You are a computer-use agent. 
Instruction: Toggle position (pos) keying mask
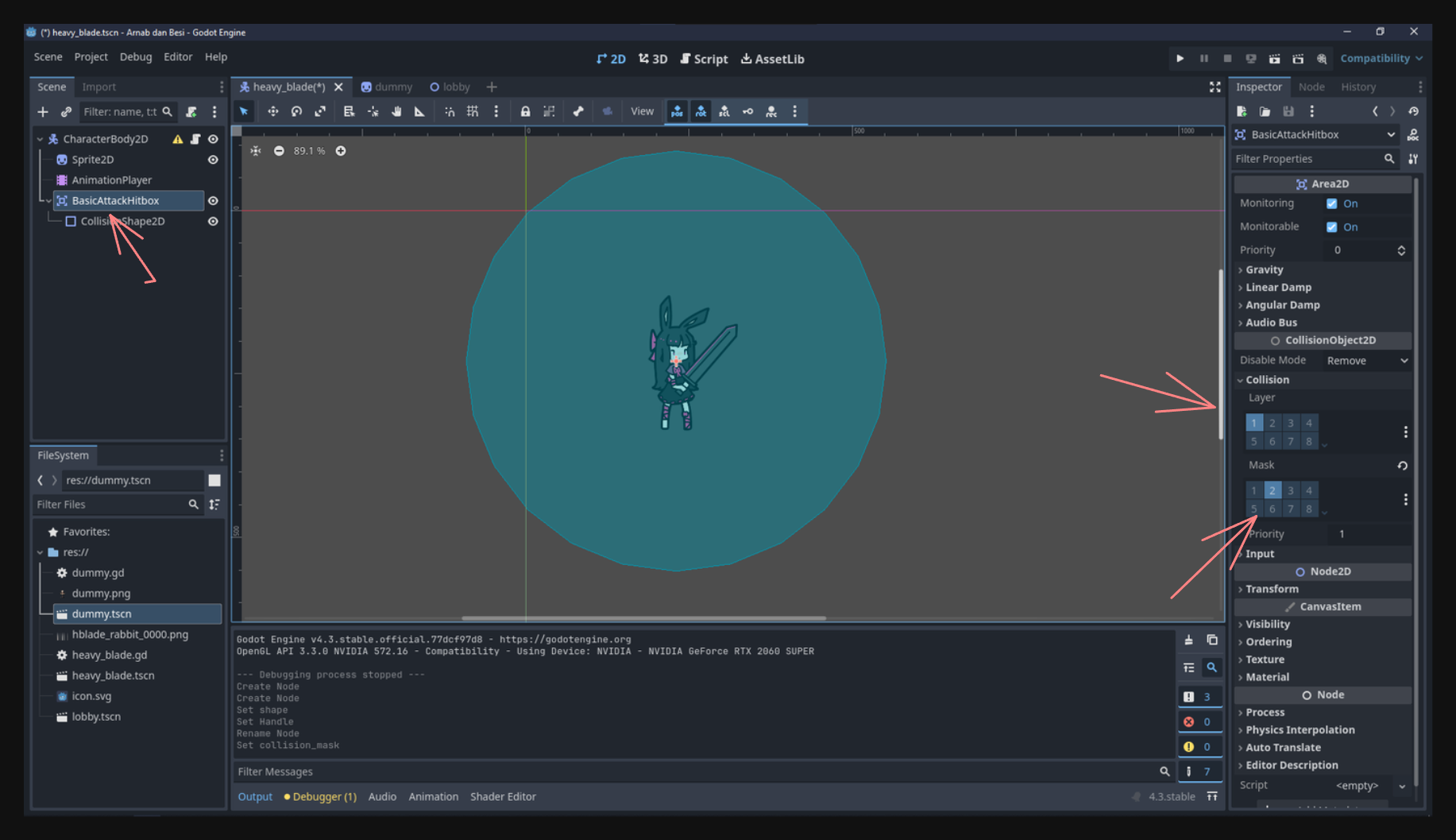point(677,111)
